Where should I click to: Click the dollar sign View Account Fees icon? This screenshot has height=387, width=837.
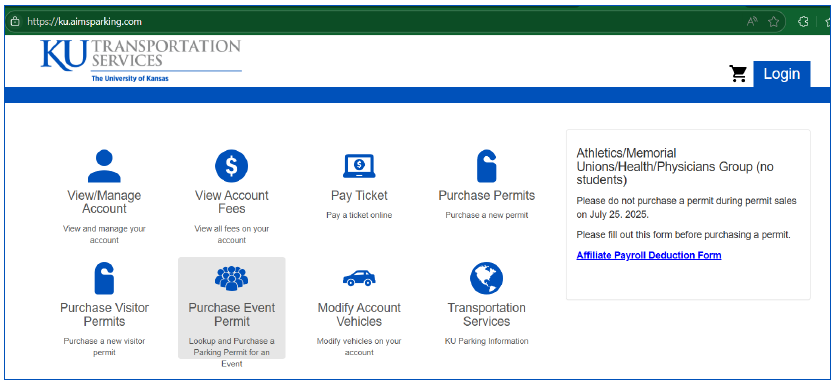231,166
